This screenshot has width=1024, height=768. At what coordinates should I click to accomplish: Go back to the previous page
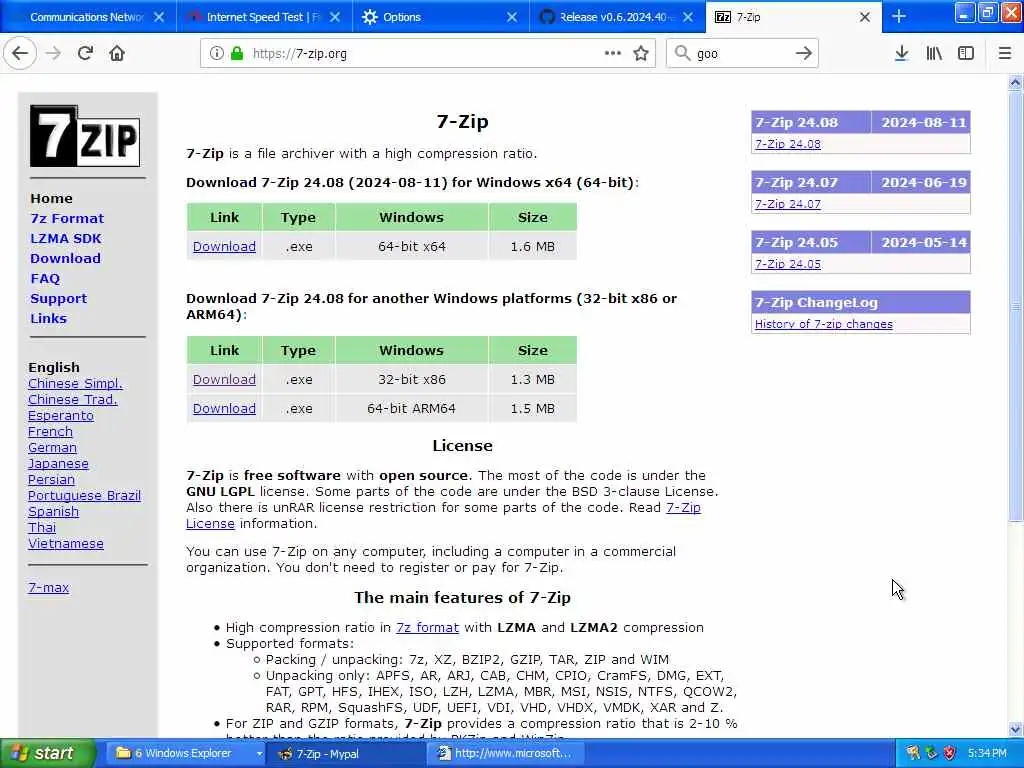[20, 54]
